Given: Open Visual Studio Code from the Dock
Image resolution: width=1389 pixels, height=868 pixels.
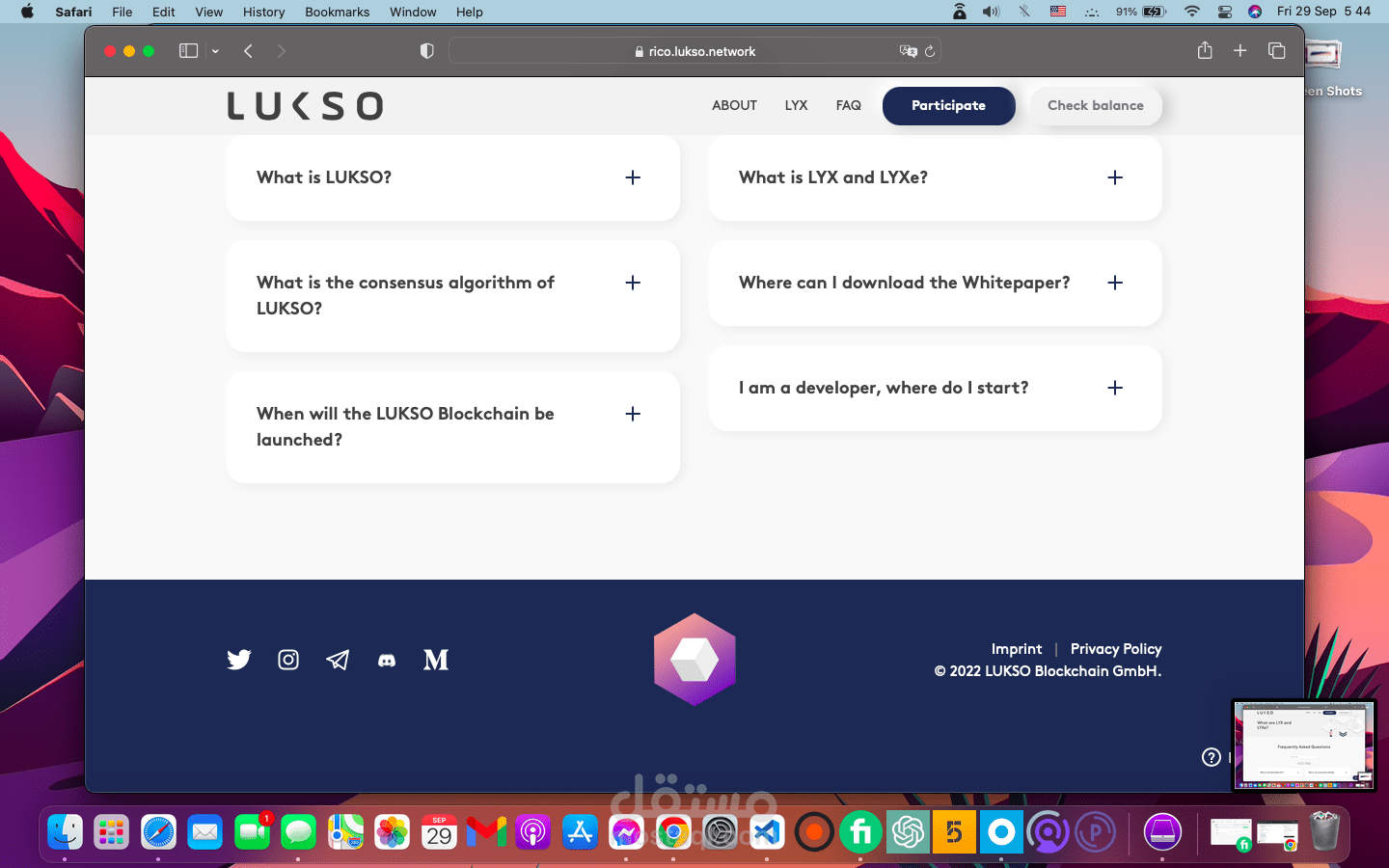Looking at the screenshot, I should 767,831.
